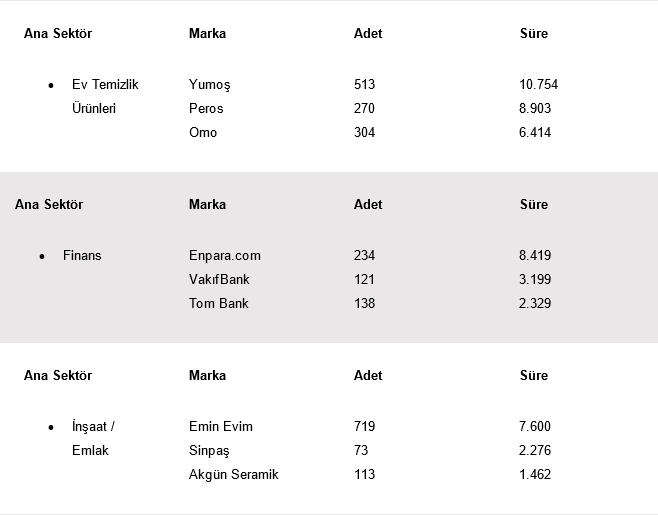Click the 7.600 duration value
658x515 pixels.
pyautogui.click(x=535, y=427)
